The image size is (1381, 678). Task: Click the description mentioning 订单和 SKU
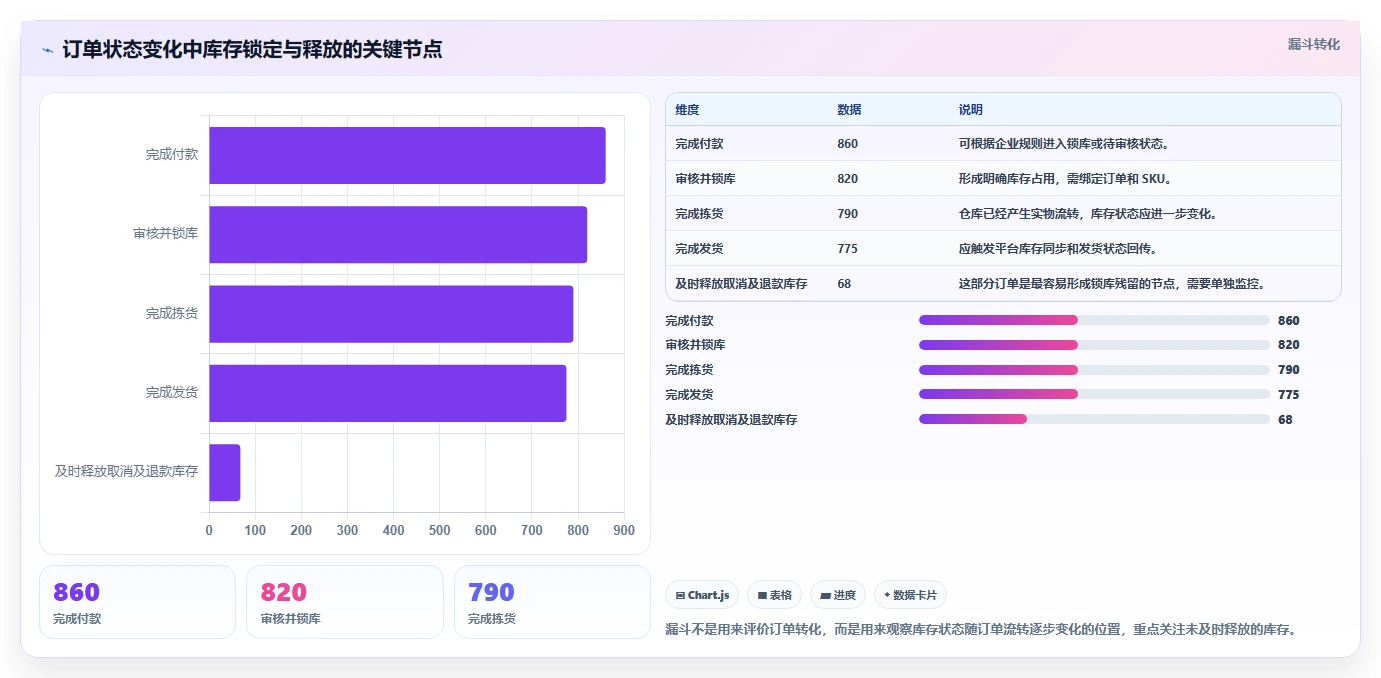(x=1065, y=179)
